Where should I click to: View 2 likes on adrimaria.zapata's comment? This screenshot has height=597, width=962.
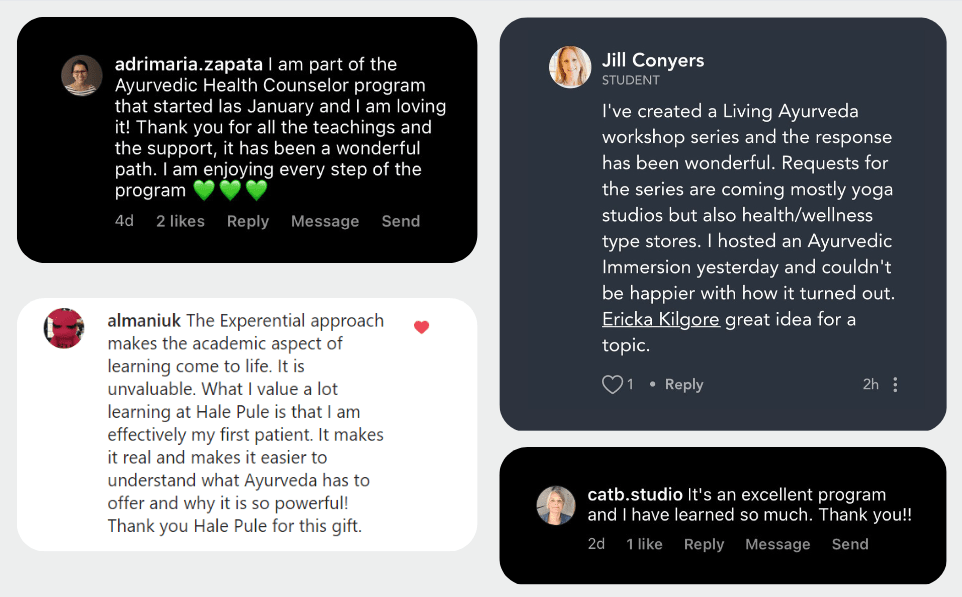click(x=180, y=221)
